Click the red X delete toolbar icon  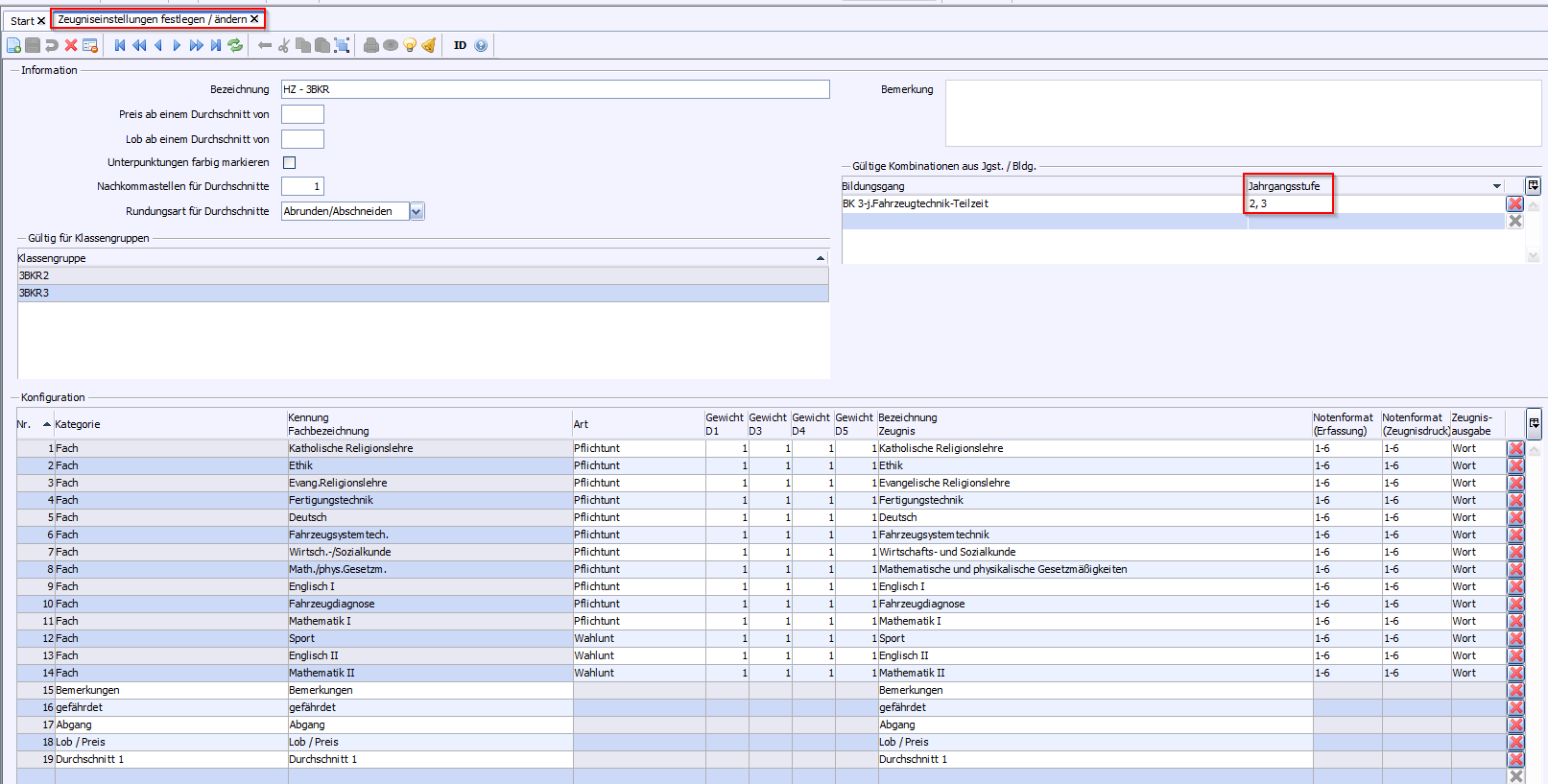71,45
